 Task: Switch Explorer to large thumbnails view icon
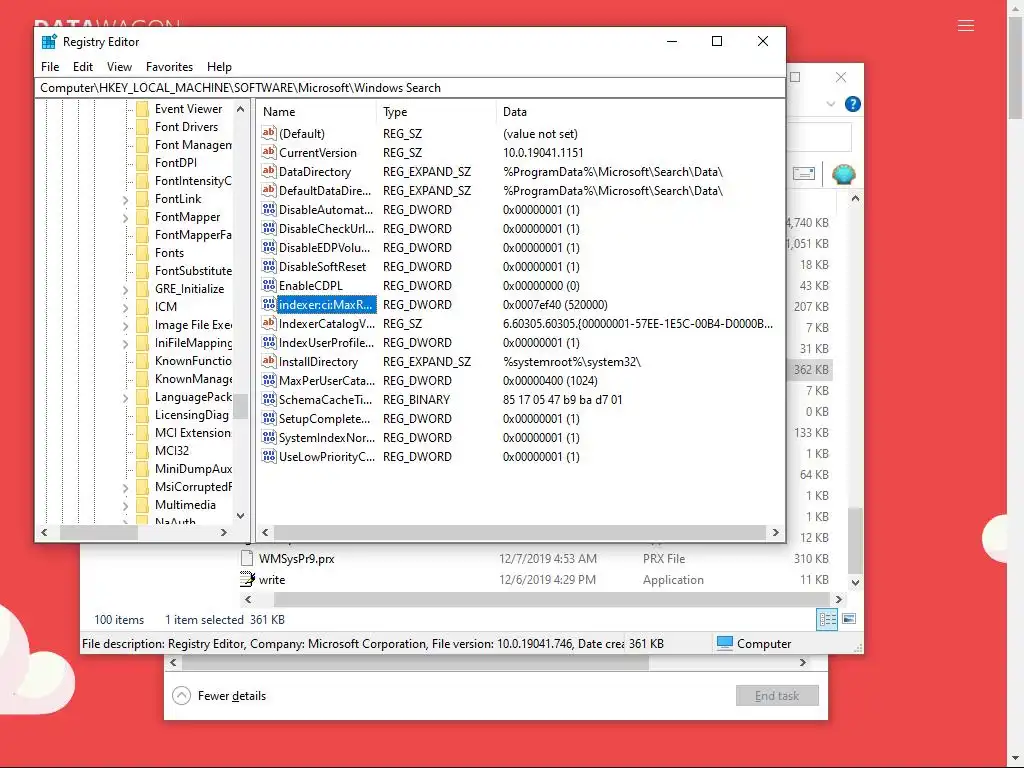(849, 619)
